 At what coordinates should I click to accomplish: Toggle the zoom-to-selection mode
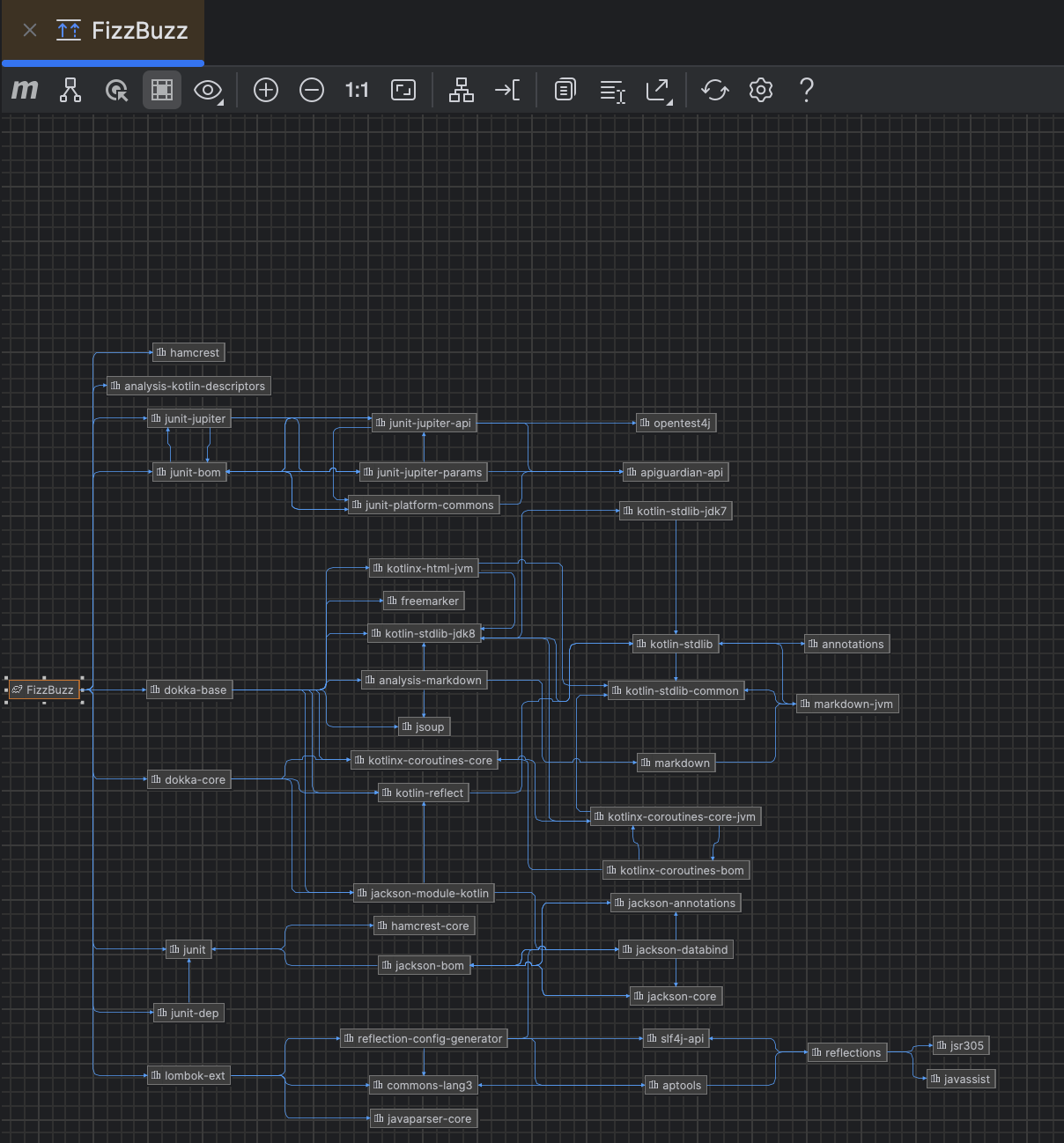click(115, 89)
